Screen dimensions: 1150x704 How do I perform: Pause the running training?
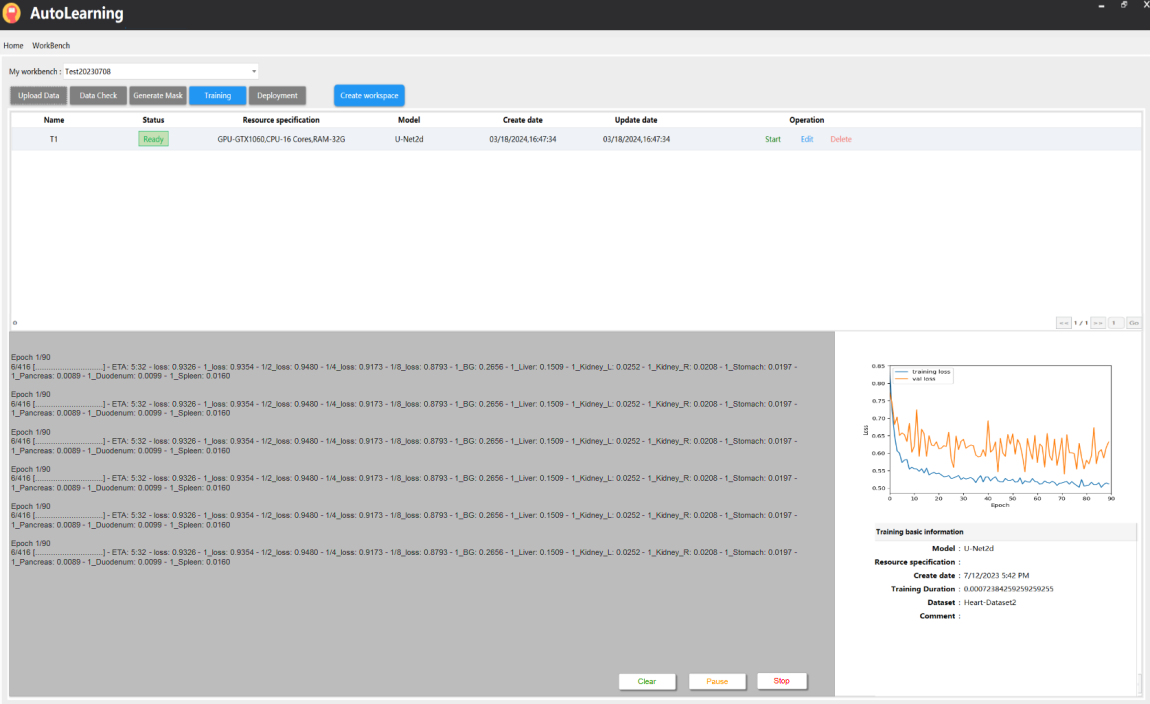(717, 681)
